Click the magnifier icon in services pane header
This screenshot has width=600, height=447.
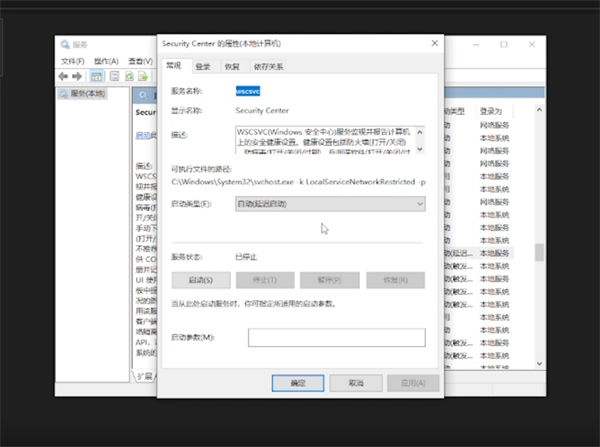click(143, 95)
